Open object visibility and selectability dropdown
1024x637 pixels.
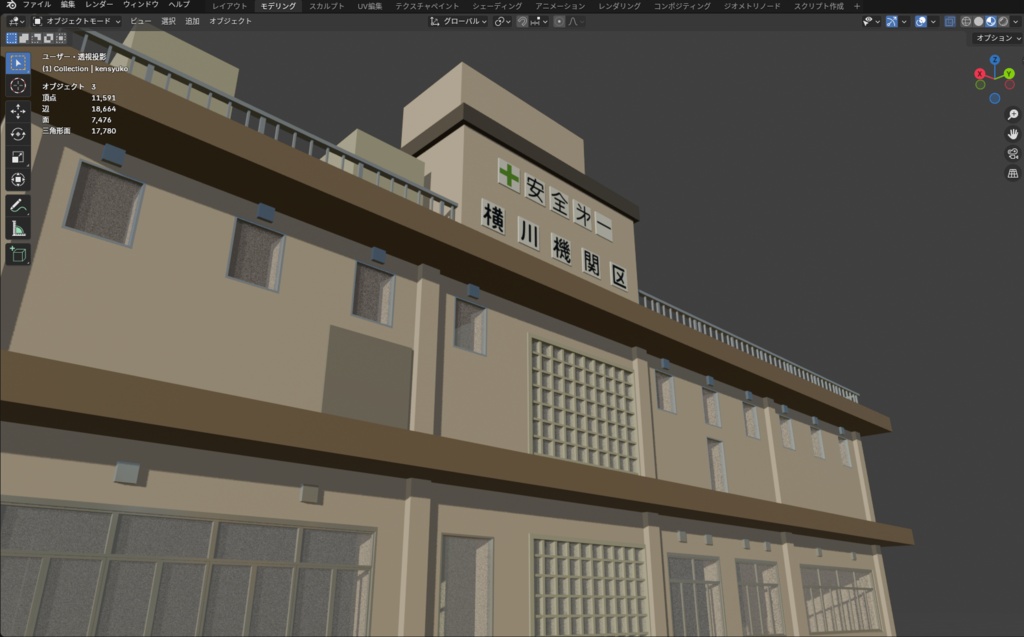pyautogui.click(x=871, y=22)
